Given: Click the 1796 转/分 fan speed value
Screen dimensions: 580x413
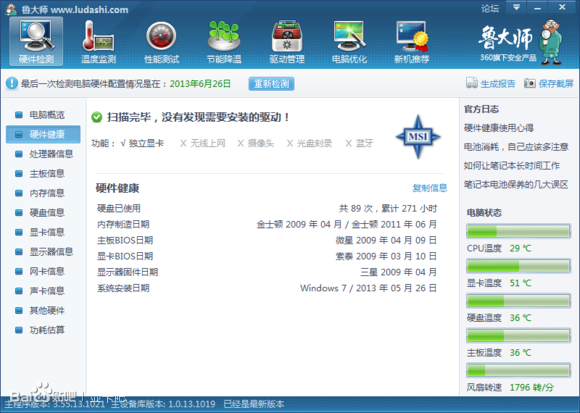Looking at the screenshot, I should click(x=532, y=387).
